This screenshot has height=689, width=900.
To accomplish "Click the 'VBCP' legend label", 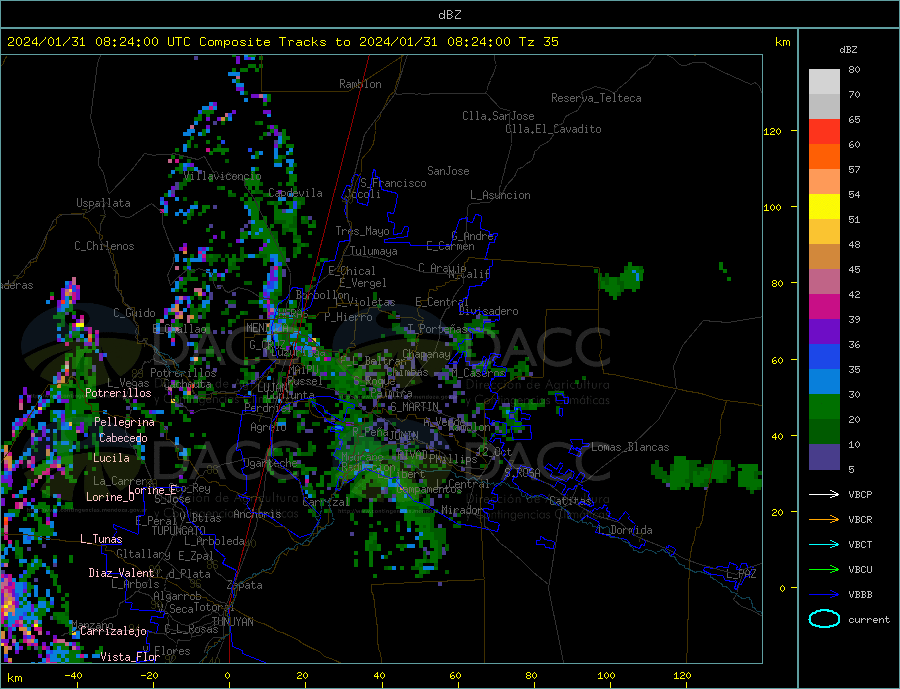I will tap(860, 494).
